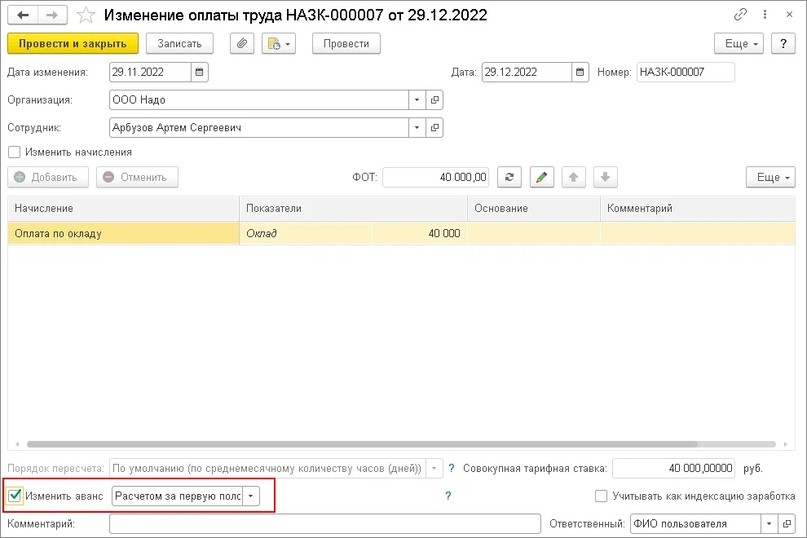807x538 pixels.
Task: Expand the Сотрудник dropdown list
Action: click(x=417, y=128)
